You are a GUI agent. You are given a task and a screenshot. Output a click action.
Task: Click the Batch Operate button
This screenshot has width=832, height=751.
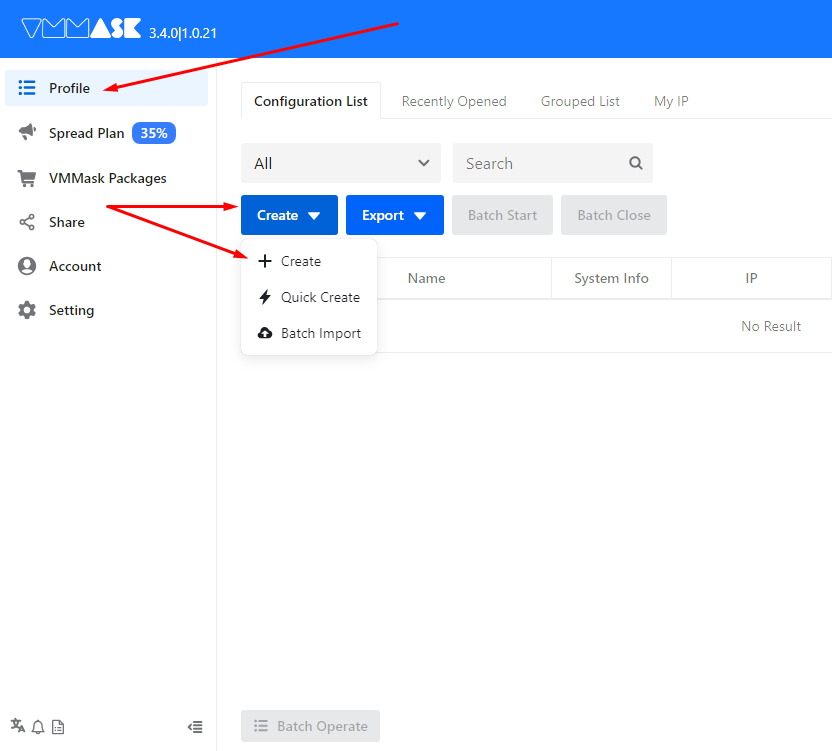[310, 726]
